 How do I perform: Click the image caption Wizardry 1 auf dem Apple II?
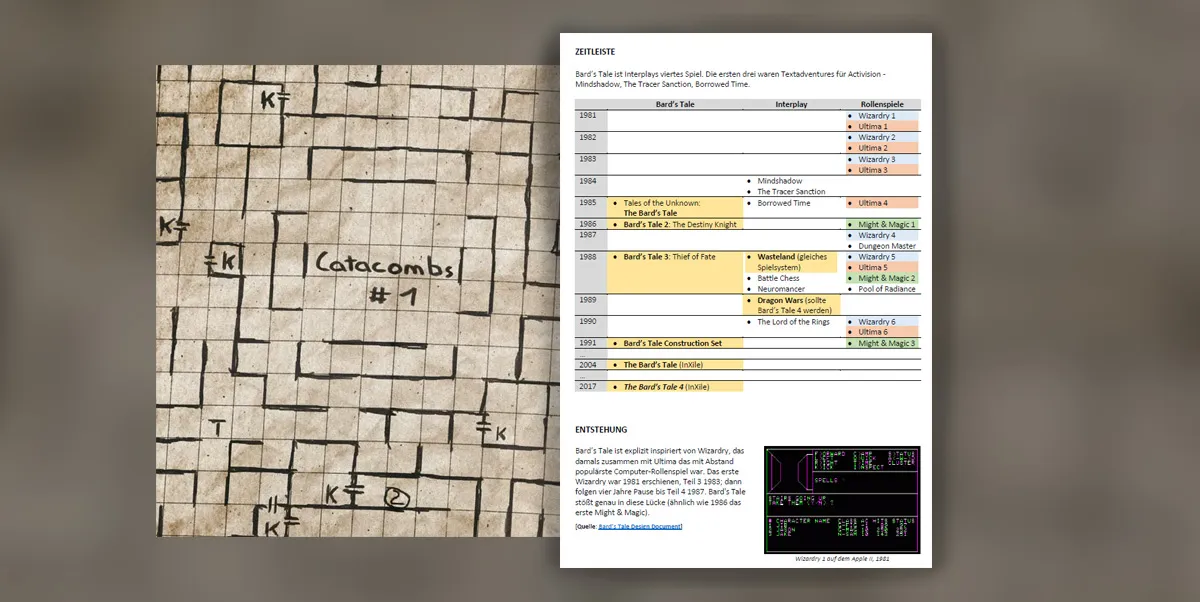(x=840, y=559)
